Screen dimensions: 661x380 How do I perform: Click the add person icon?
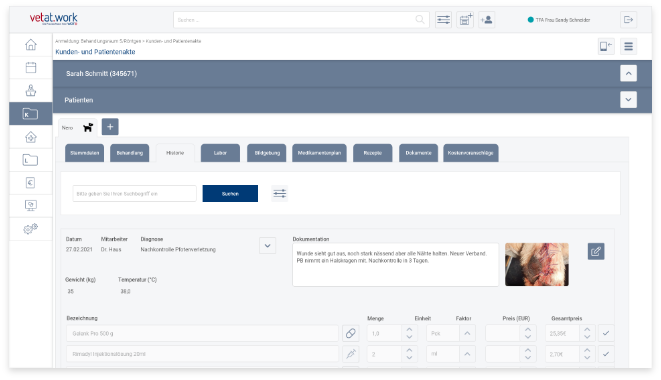coord(486,20)
